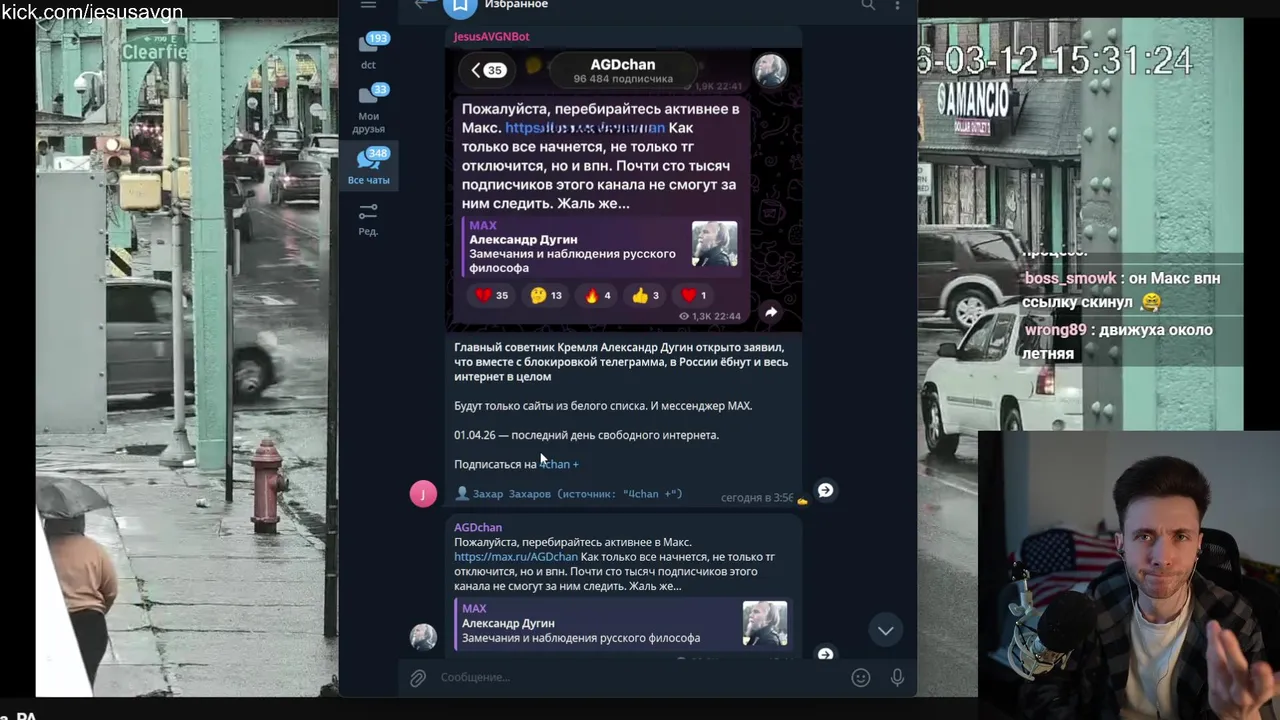1280x720 pixels.
Task: Open the Telegram hamburger menu
Action: [x=368, y=5]
